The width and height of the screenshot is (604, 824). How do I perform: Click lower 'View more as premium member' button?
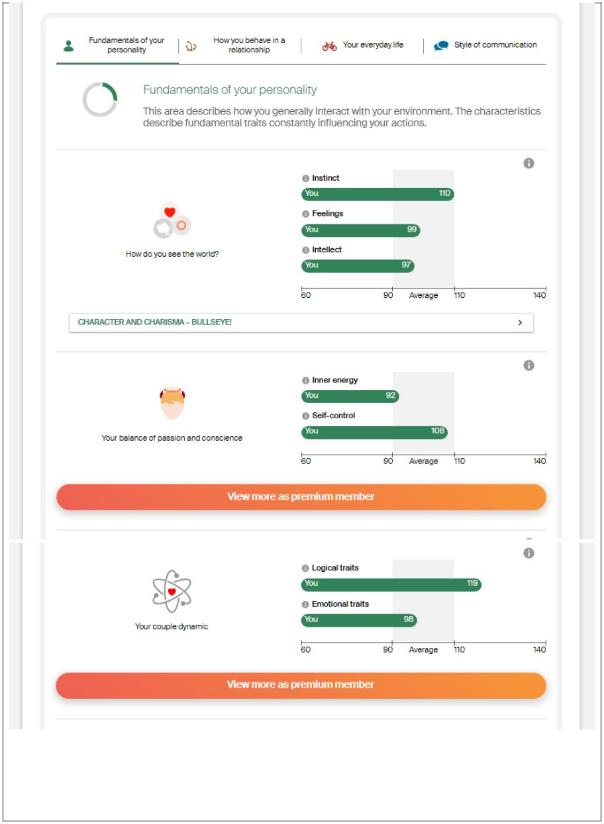pos(301,685)
